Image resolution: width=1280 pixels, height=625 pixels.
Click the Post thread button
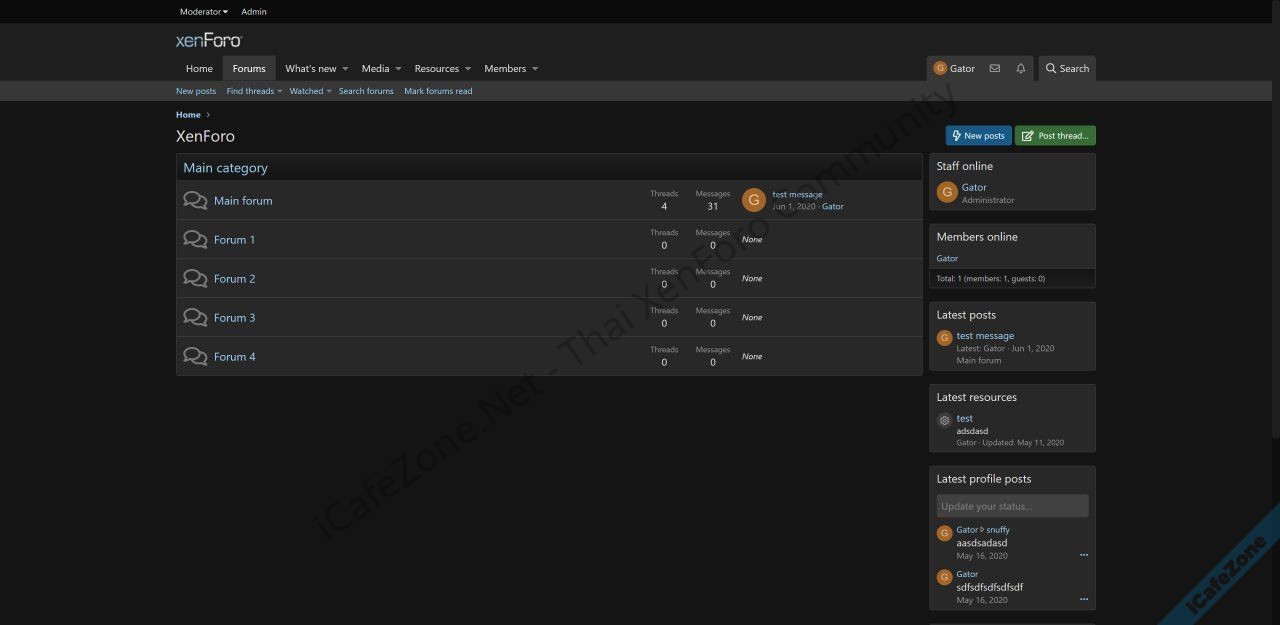point(1055,136)
